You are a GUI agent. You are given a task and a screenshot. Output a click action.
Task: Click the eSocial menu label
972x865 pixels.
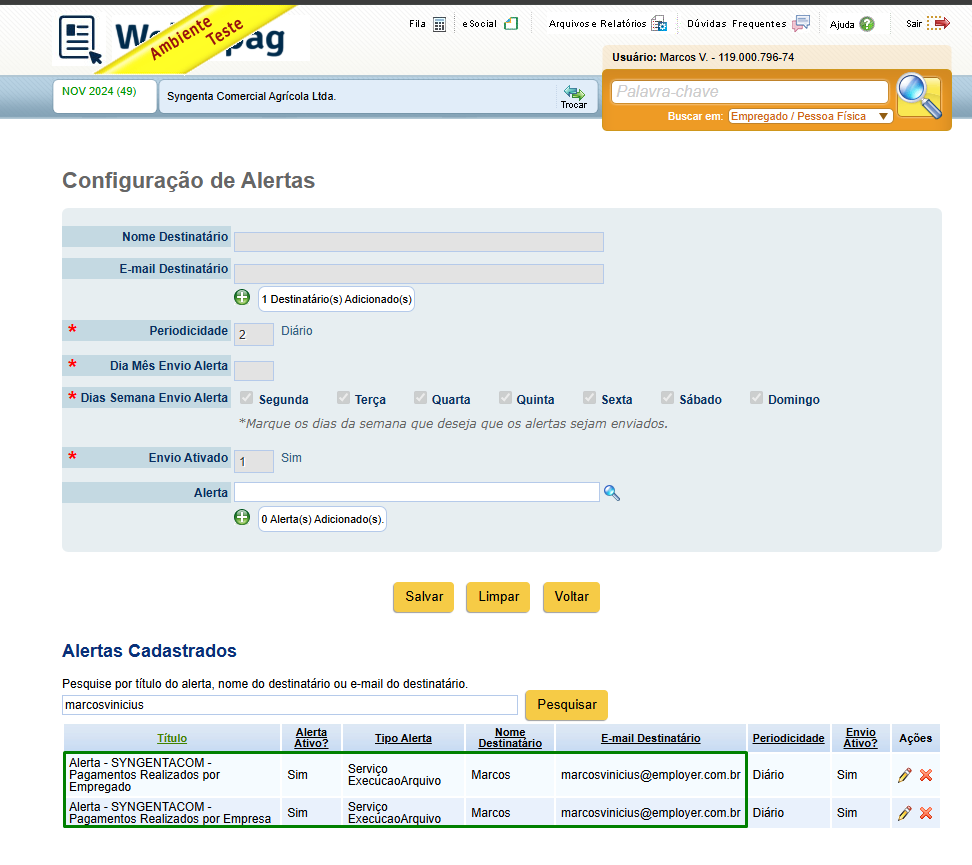(x=479, y=24)
